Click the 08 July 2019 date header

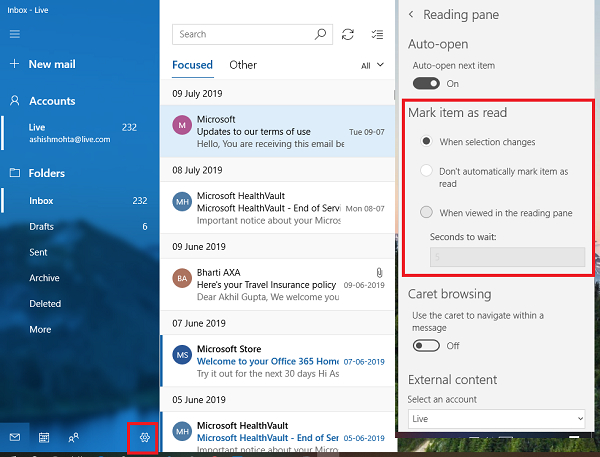[x=197, y=170]
